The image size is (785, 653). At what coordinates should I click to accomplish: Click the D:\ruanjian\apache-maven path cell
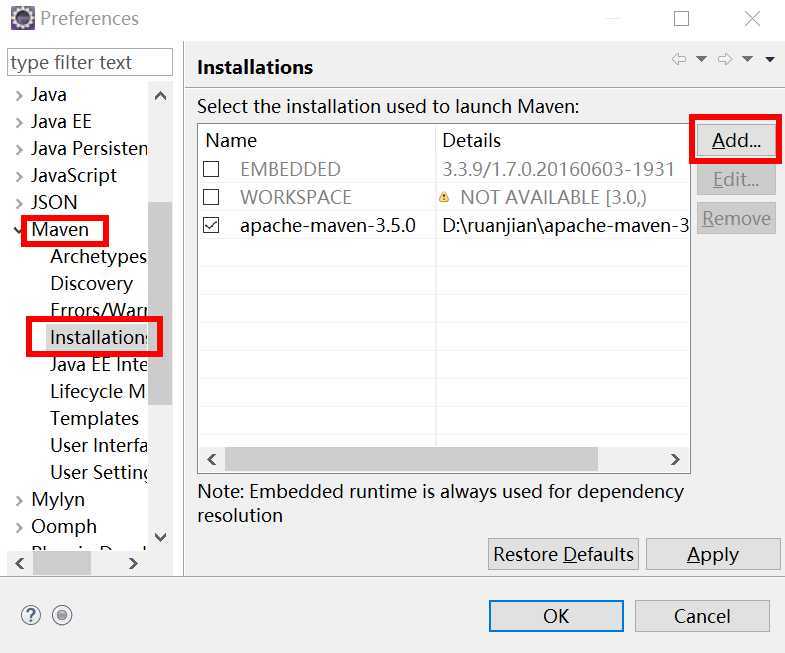point(565,225)
